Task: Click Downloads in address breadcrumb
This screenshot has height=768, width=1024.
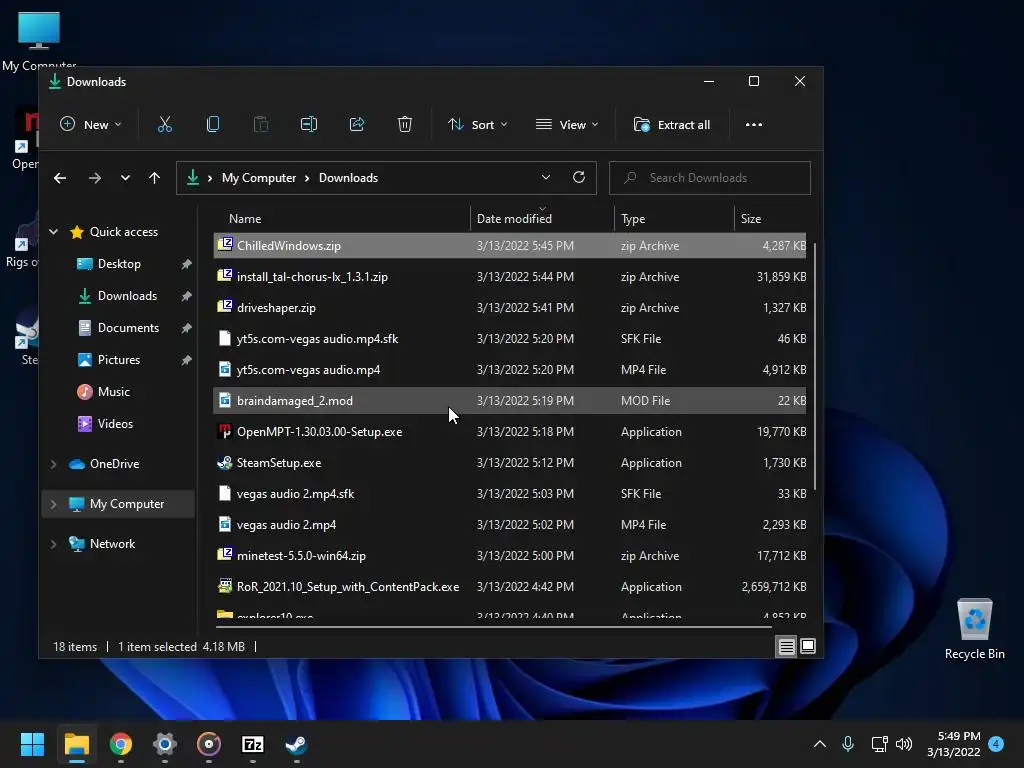Action: (x=348, y=178)
